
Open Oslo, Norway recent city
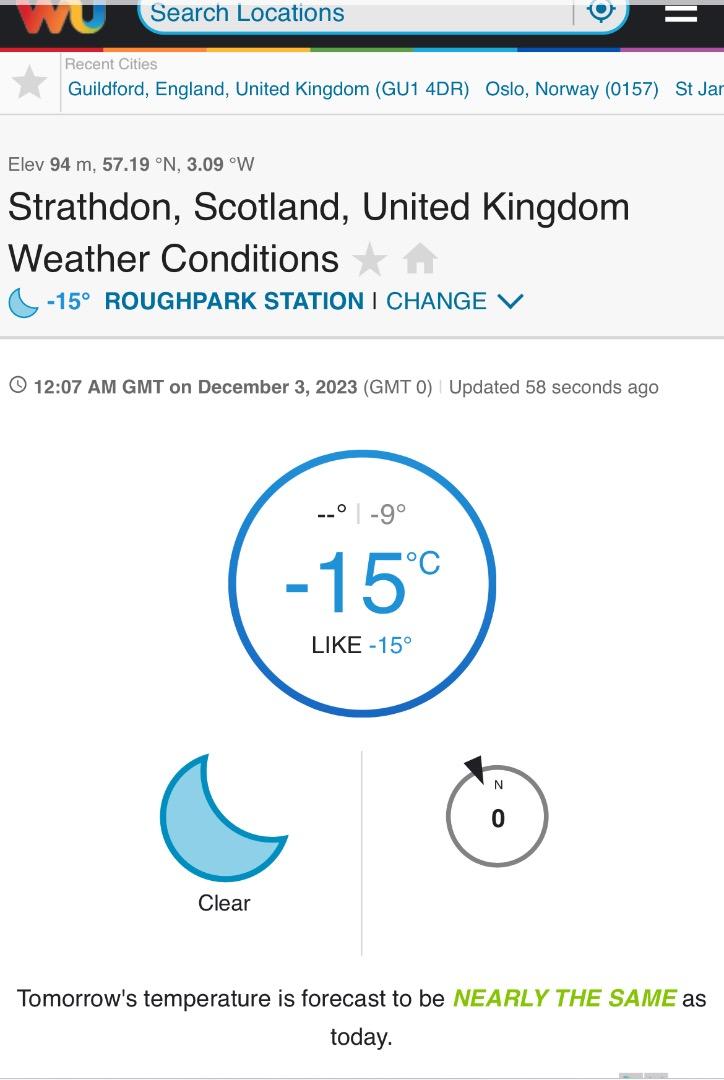(572, 89)
